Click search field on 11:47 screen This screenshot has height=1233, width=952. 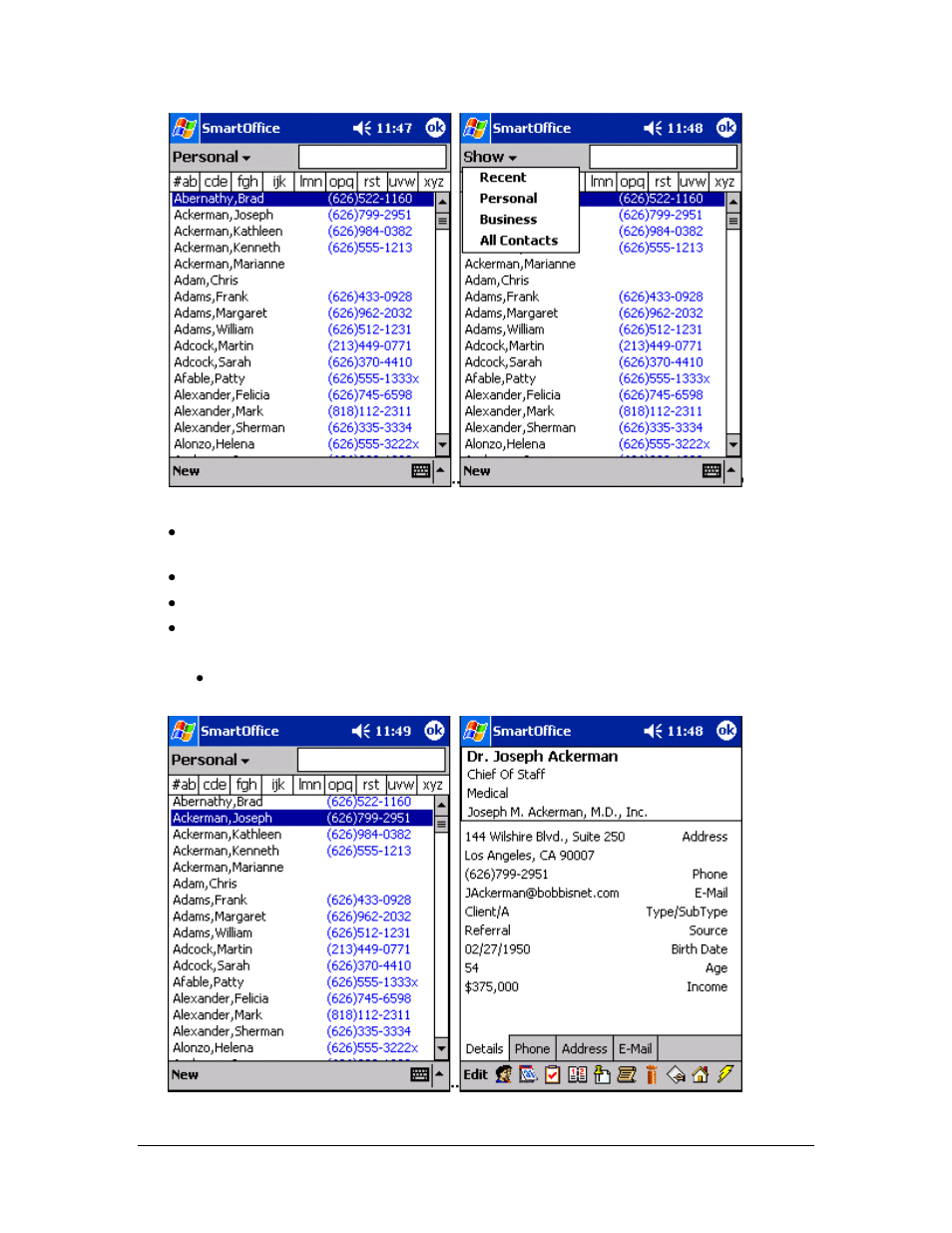click(373, 157)
